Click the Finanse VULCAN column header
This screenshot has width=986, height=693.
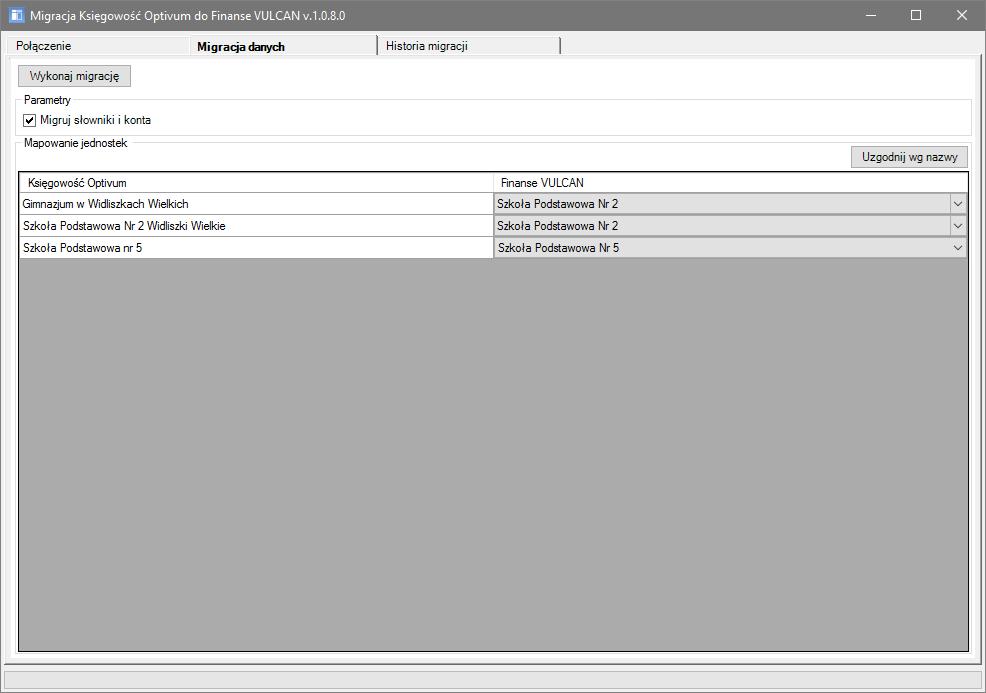[731, 183]
